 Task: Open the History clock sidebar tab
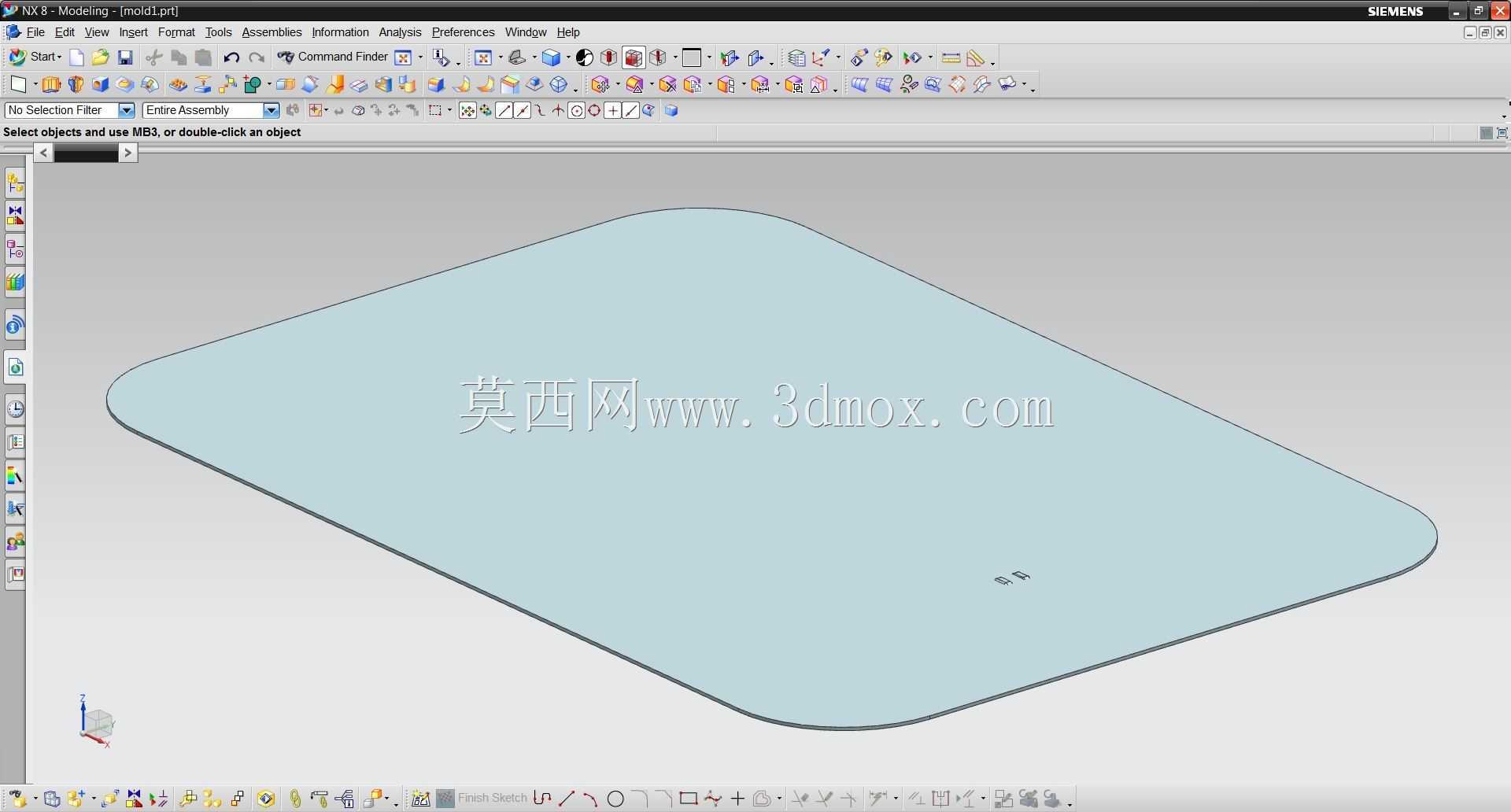tap(15, 409)
